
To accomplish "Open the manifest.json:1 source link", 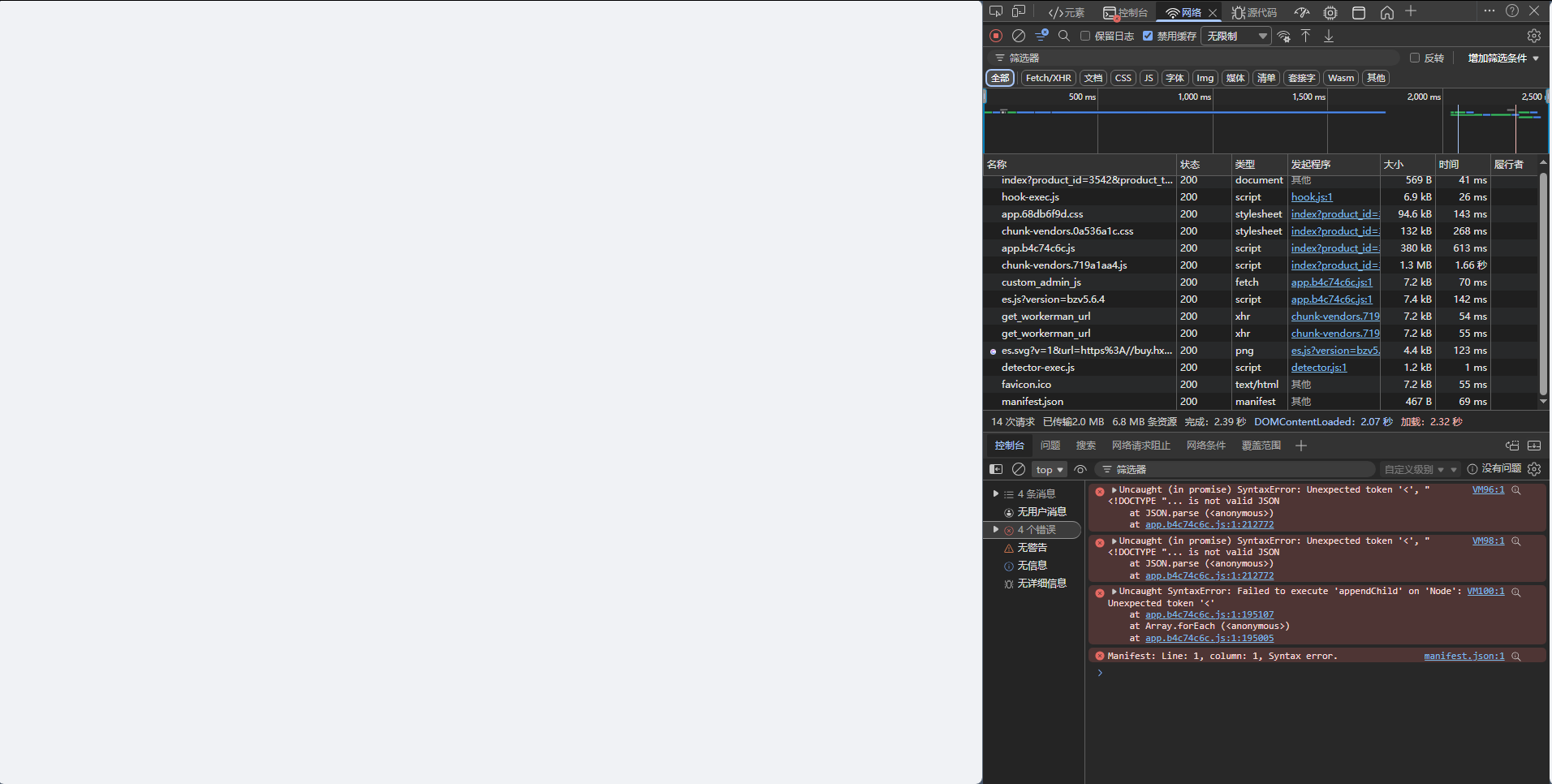I will click(1464, 656).
